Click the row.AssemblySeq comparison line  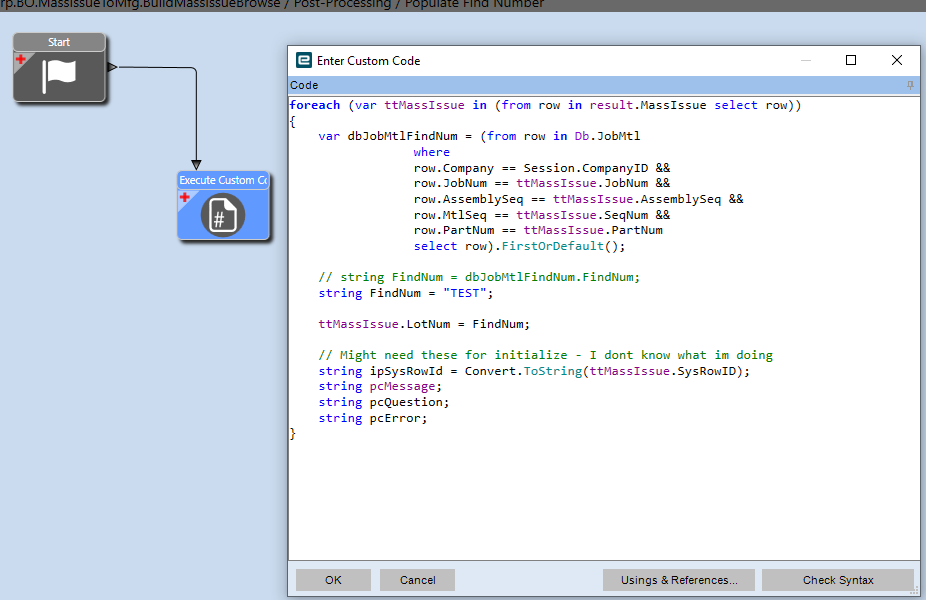[578, 199]
